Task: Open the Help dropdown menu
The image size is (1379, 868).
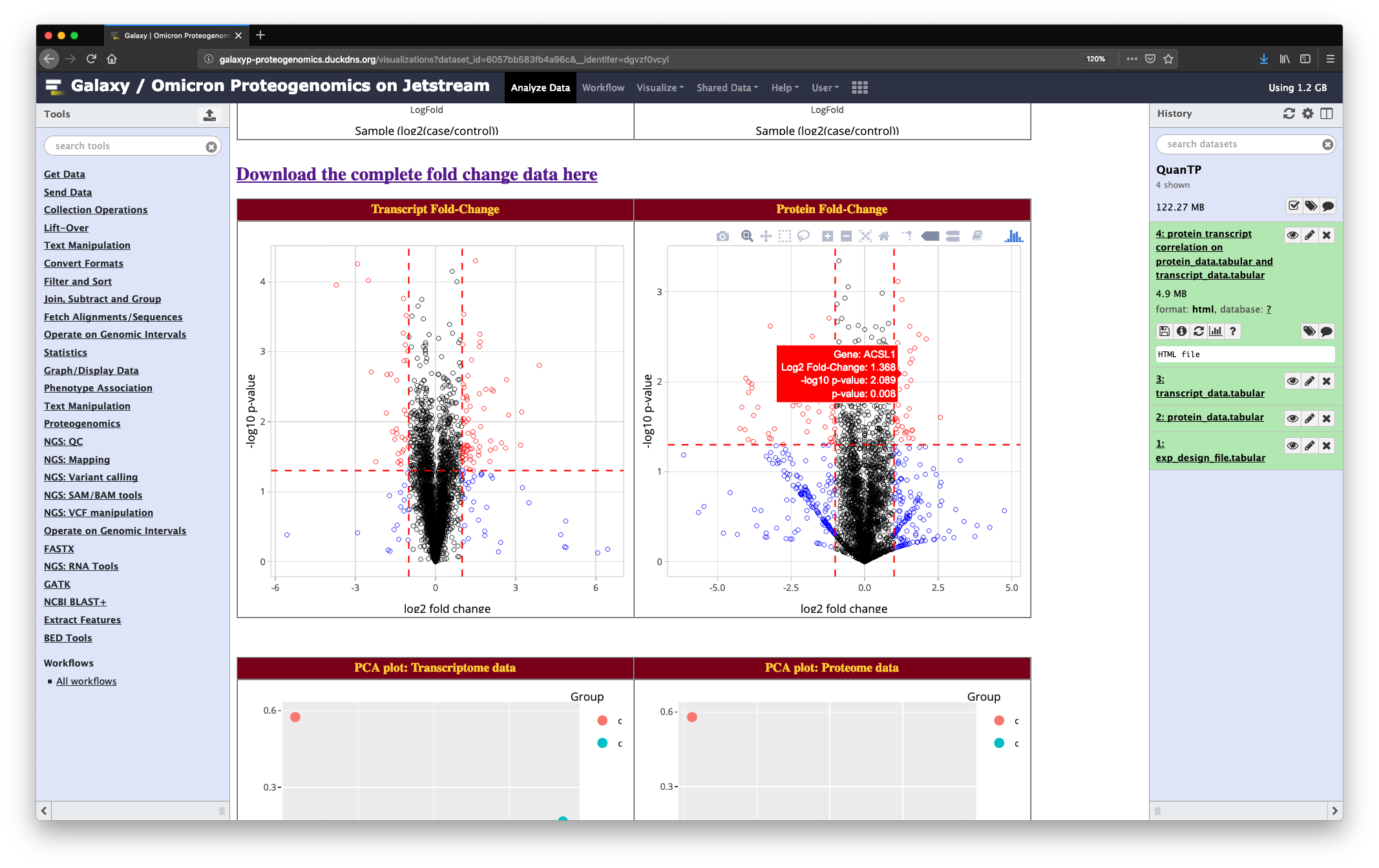Action: coord(784,88)
